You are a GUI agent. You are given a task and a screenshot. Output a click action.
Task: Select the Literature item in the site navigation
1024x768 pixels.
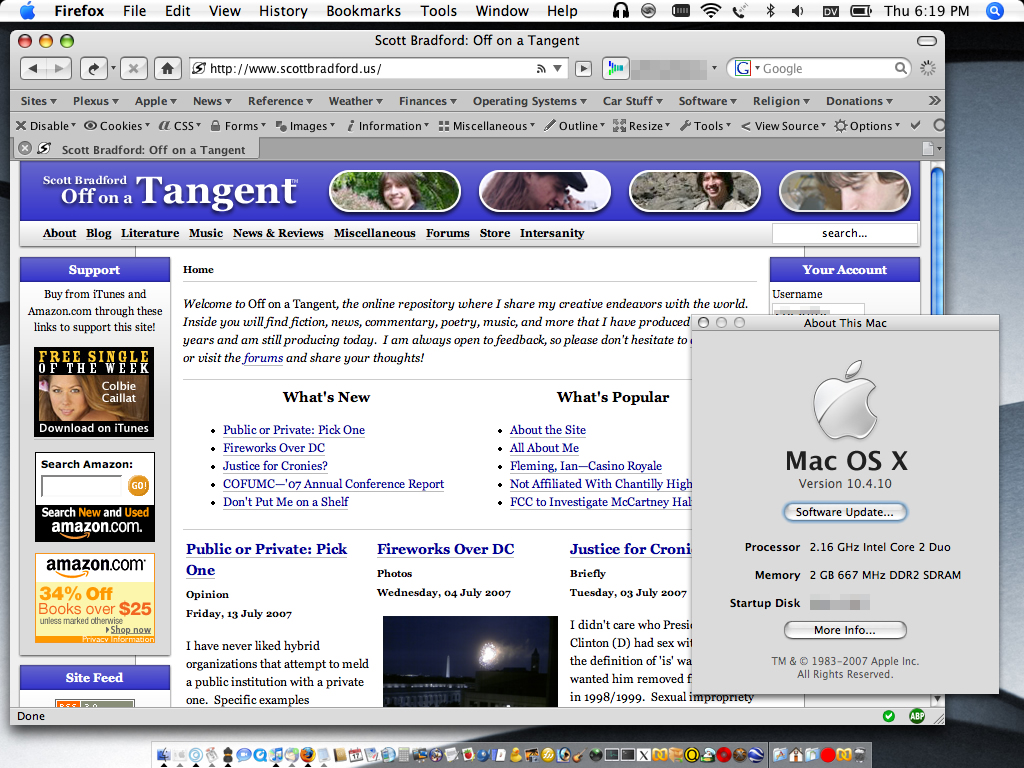click(x=150, y=233)
